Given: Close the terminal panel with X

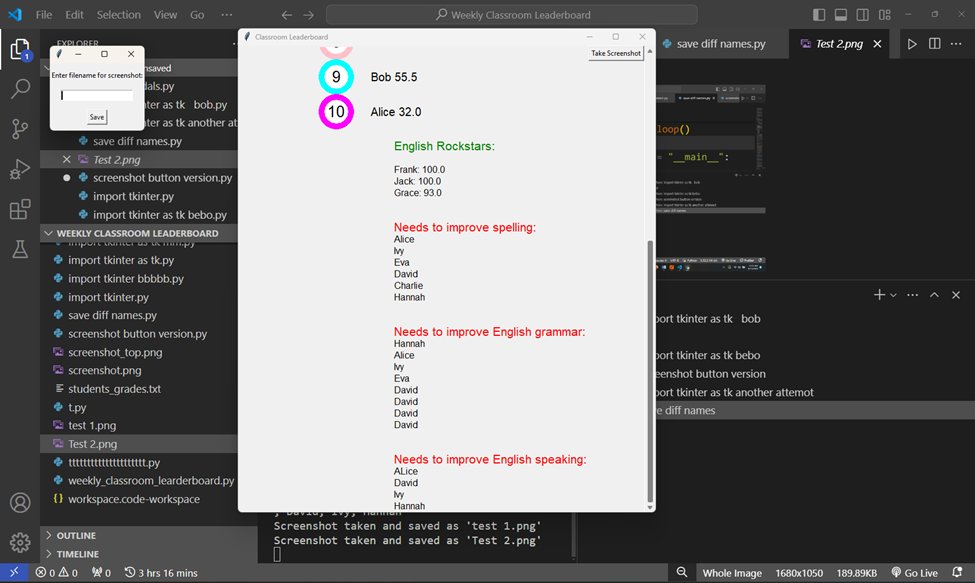Looking at the screenshot, I should (x=956, y=295).
